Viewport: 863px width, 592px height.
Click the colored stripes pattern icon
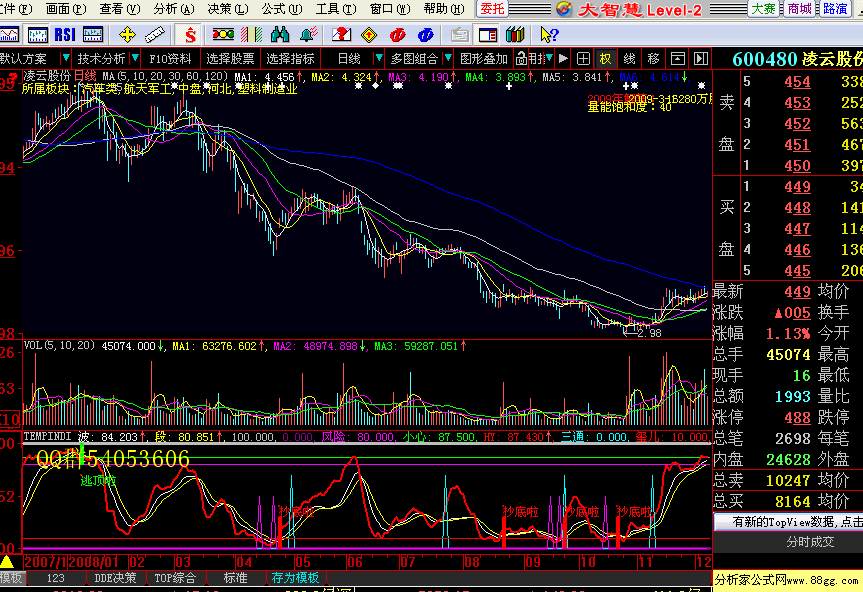pos(252,35)
